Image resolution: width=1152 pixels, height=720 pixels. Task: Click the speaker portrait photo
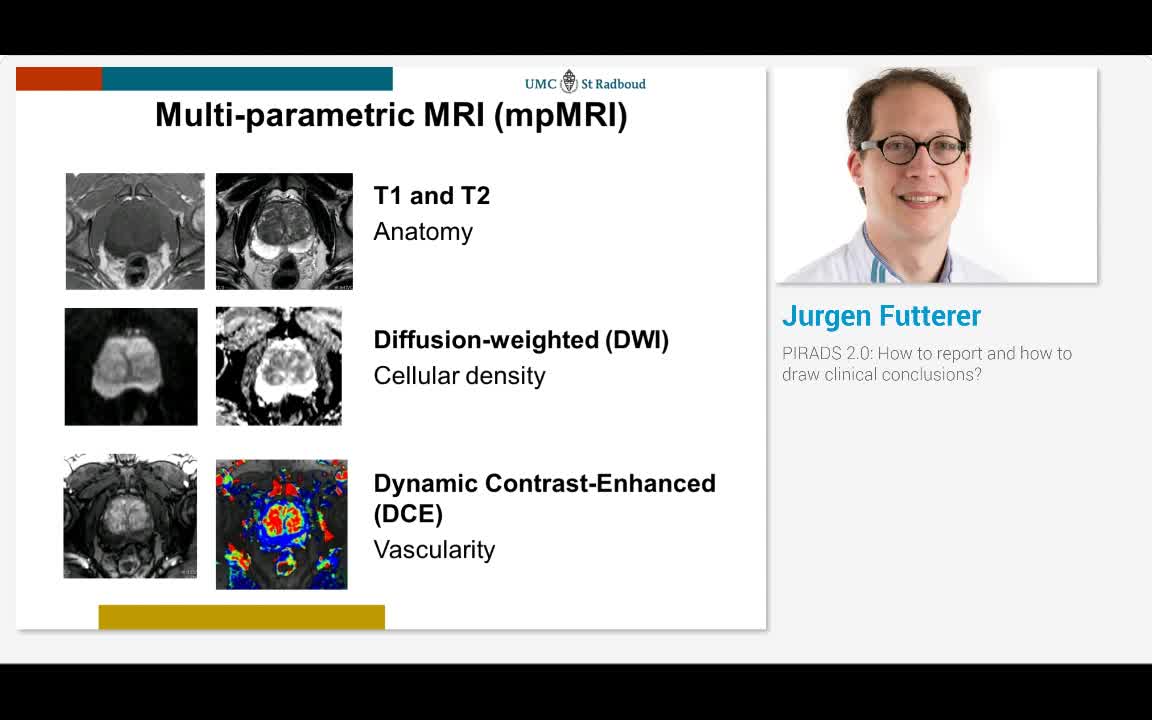936,175
